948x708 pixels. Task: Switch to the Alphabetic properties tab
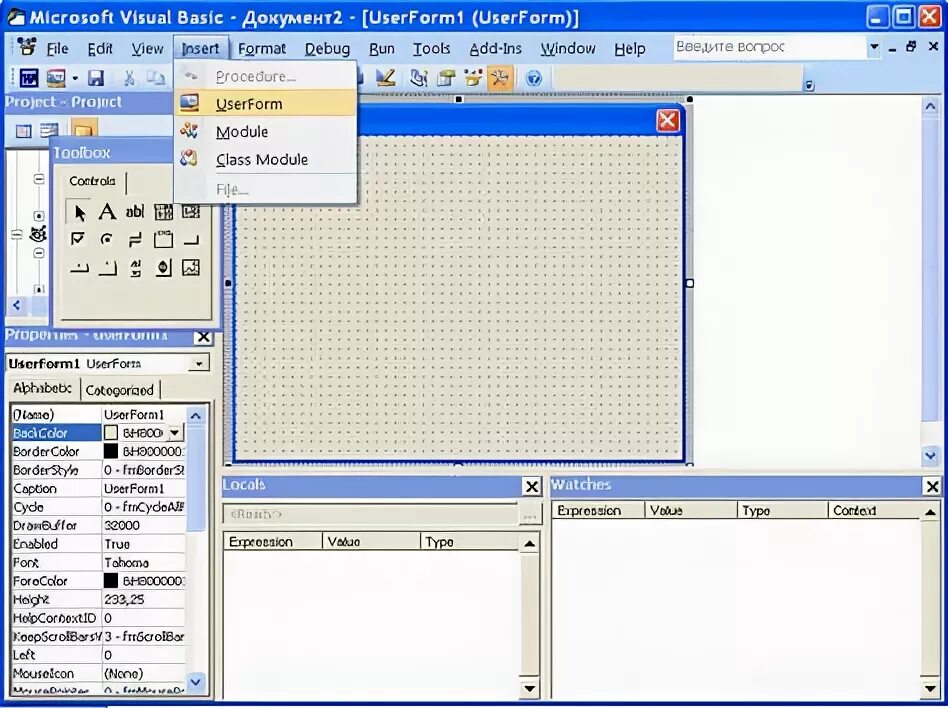43,388
